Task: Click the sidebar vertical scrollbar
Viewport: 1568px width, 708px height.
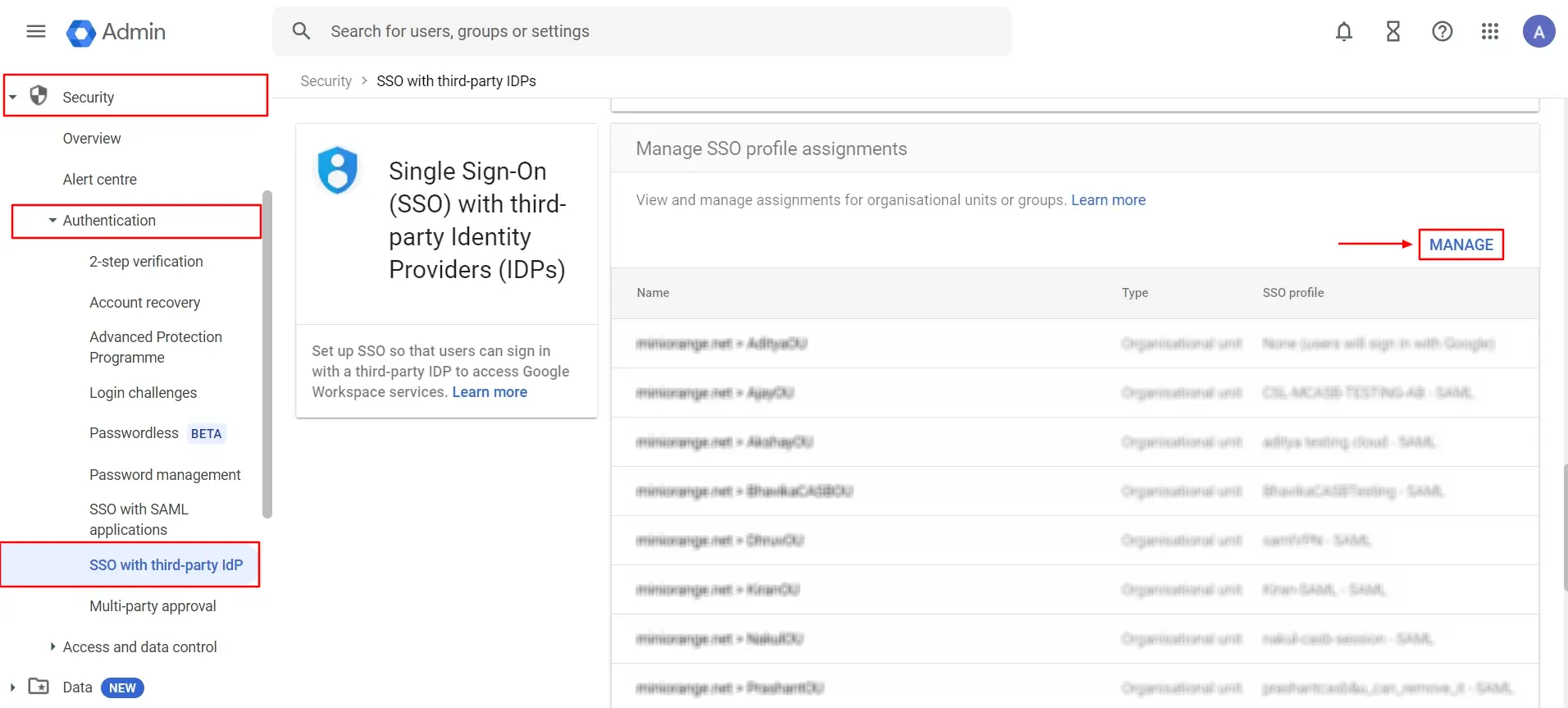Action: [267, 354]
